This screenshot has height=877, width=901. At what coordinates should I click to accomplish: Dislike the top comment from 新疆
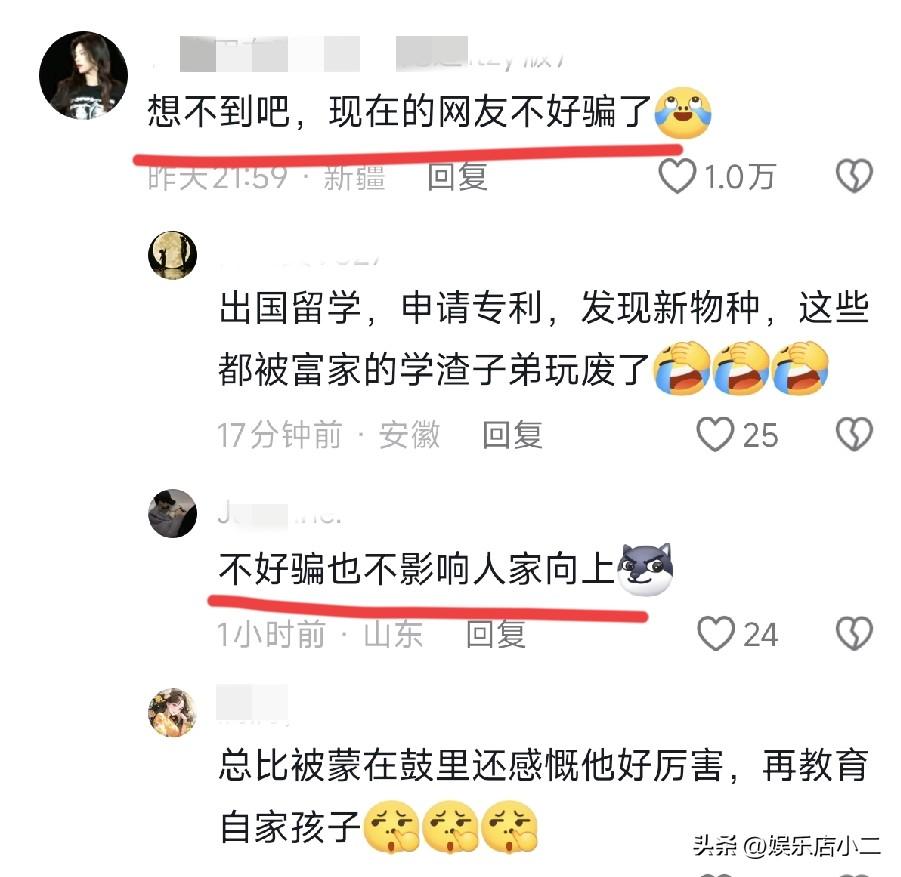click(854, 176)
